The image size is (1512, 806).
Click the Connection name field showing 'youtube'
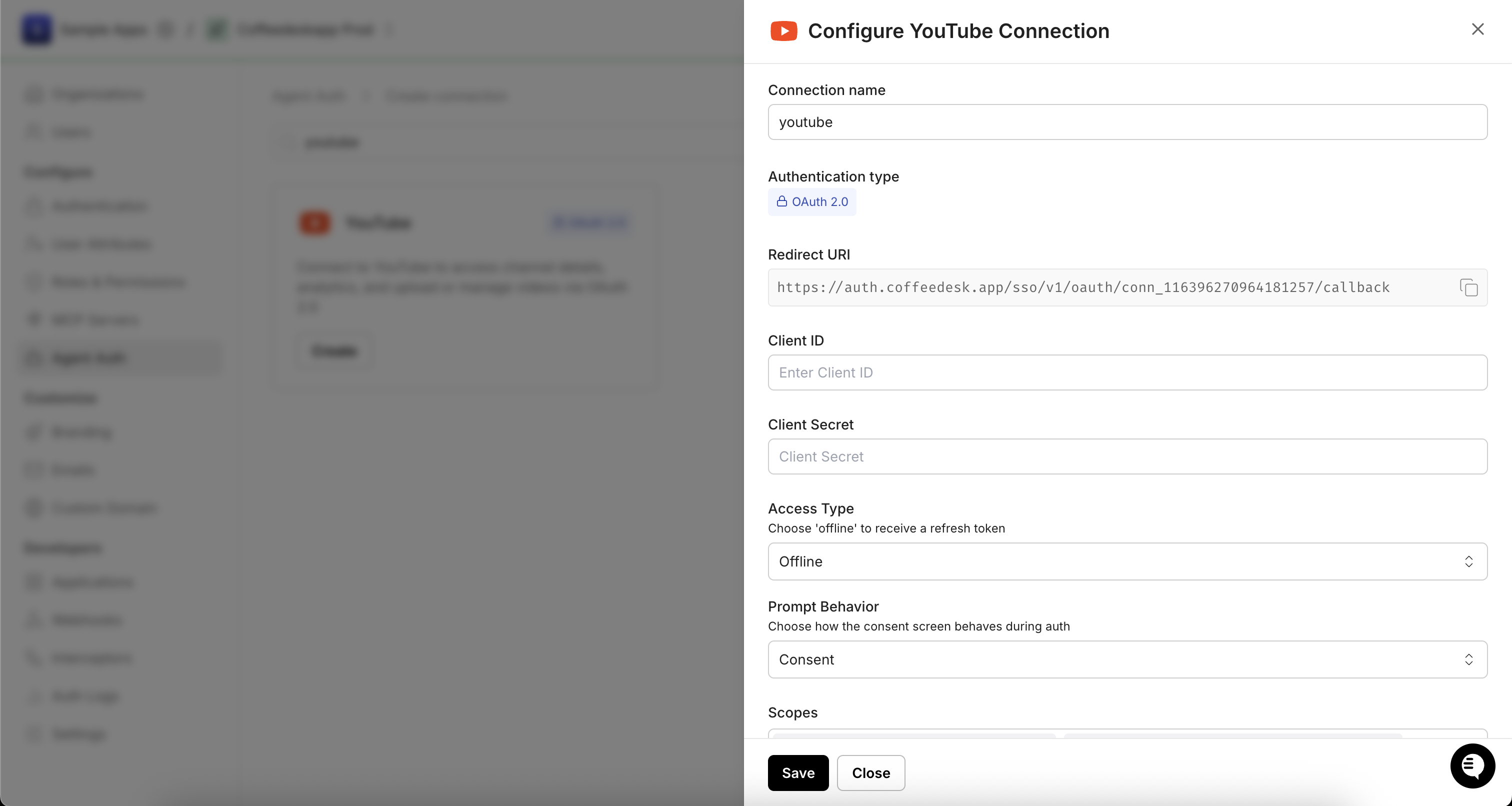click(x=1126, y=122)
